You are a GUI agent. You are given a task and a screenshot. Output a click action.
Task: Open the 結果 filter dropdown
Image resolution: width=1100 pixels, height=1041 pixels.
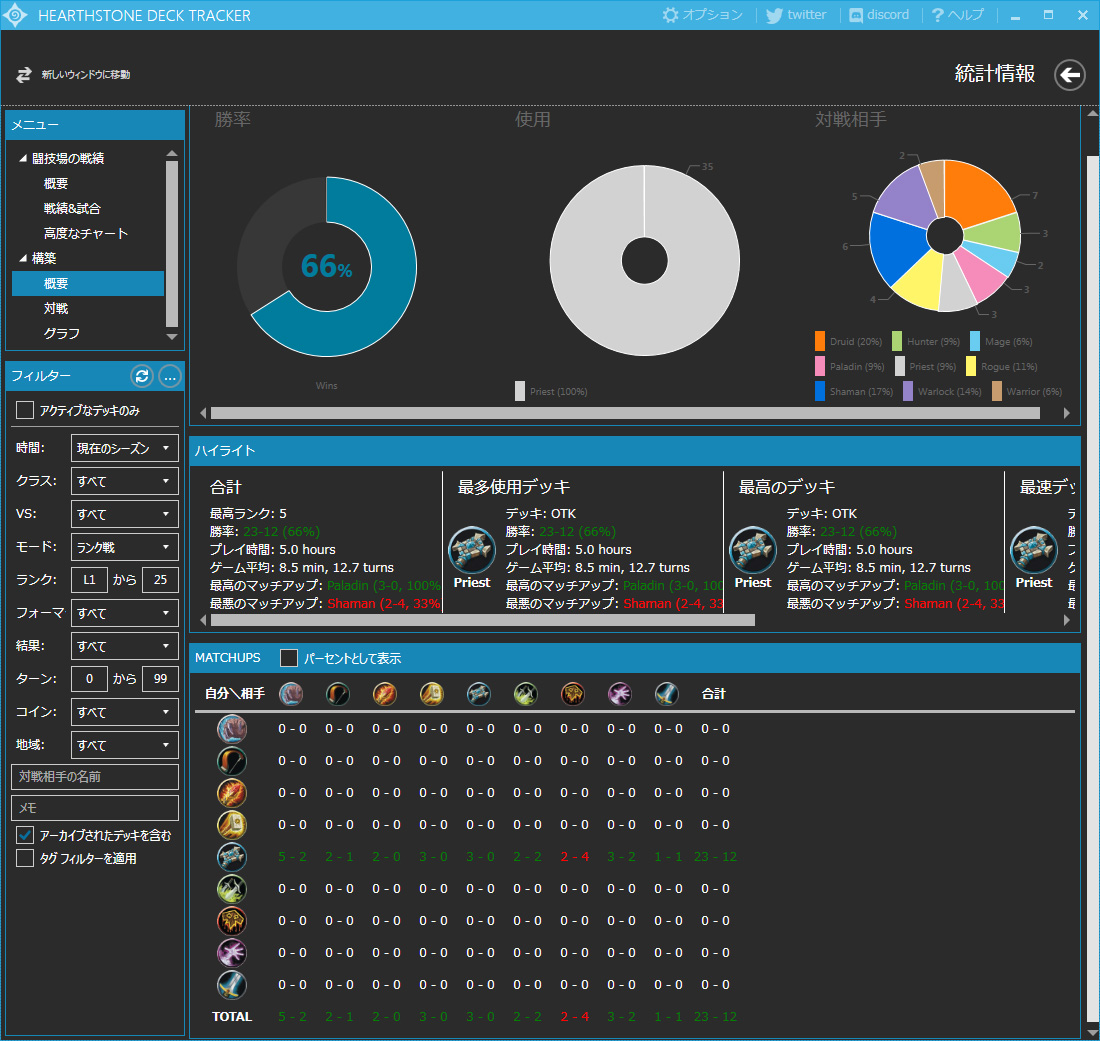point(125,646)
